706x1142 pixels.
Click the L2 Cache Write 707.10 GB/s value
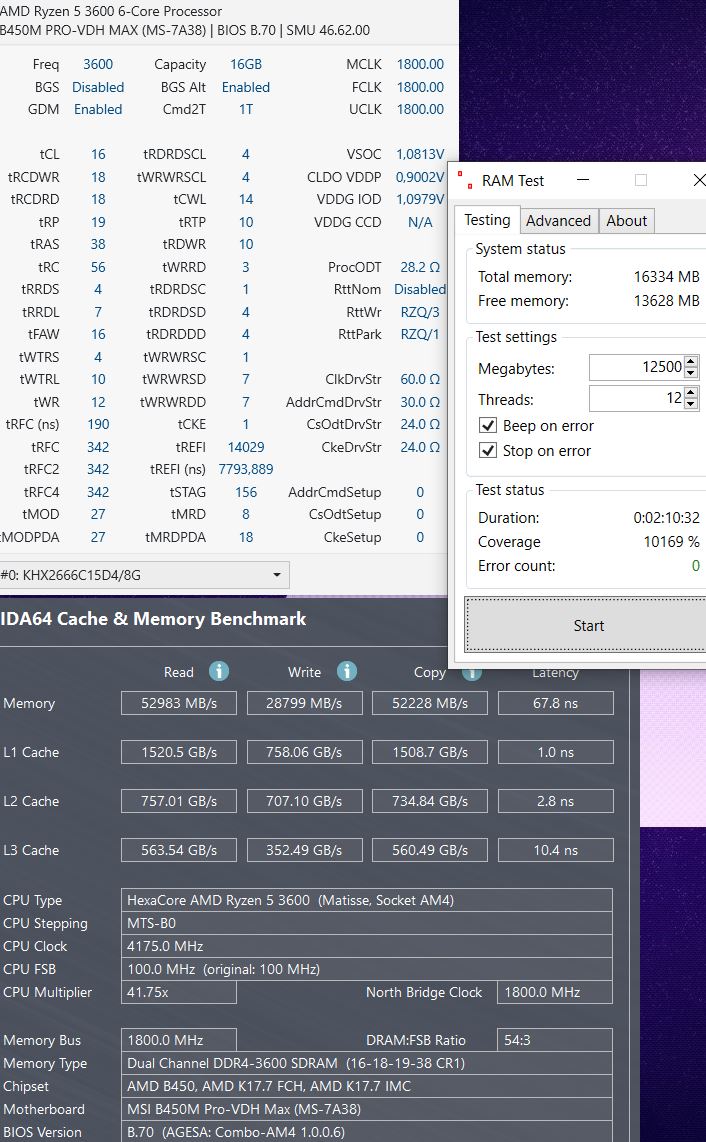point(305,801)
